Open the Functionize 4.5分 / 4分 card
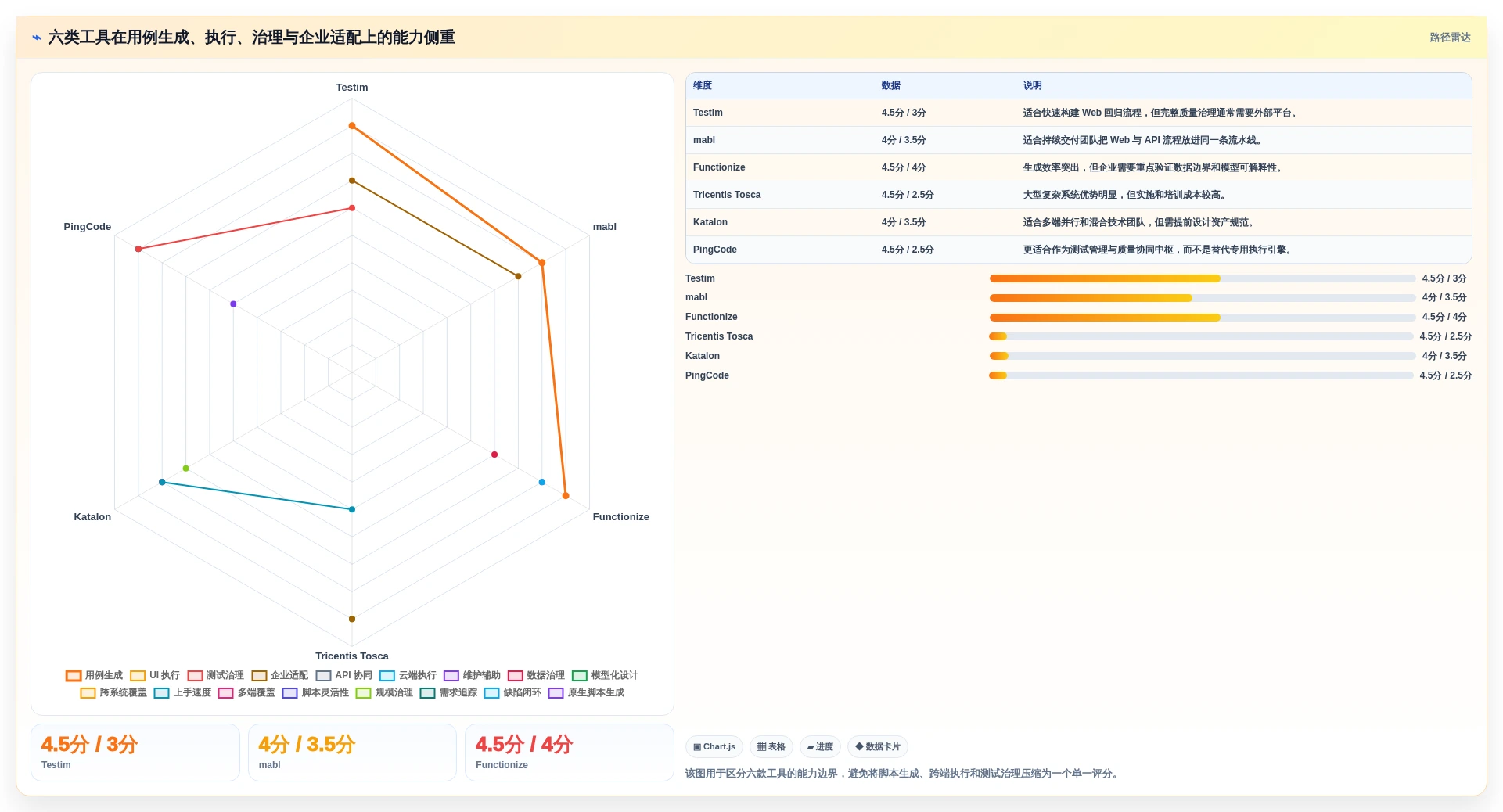The image size is (1503, 812). [x=569, y=753]
